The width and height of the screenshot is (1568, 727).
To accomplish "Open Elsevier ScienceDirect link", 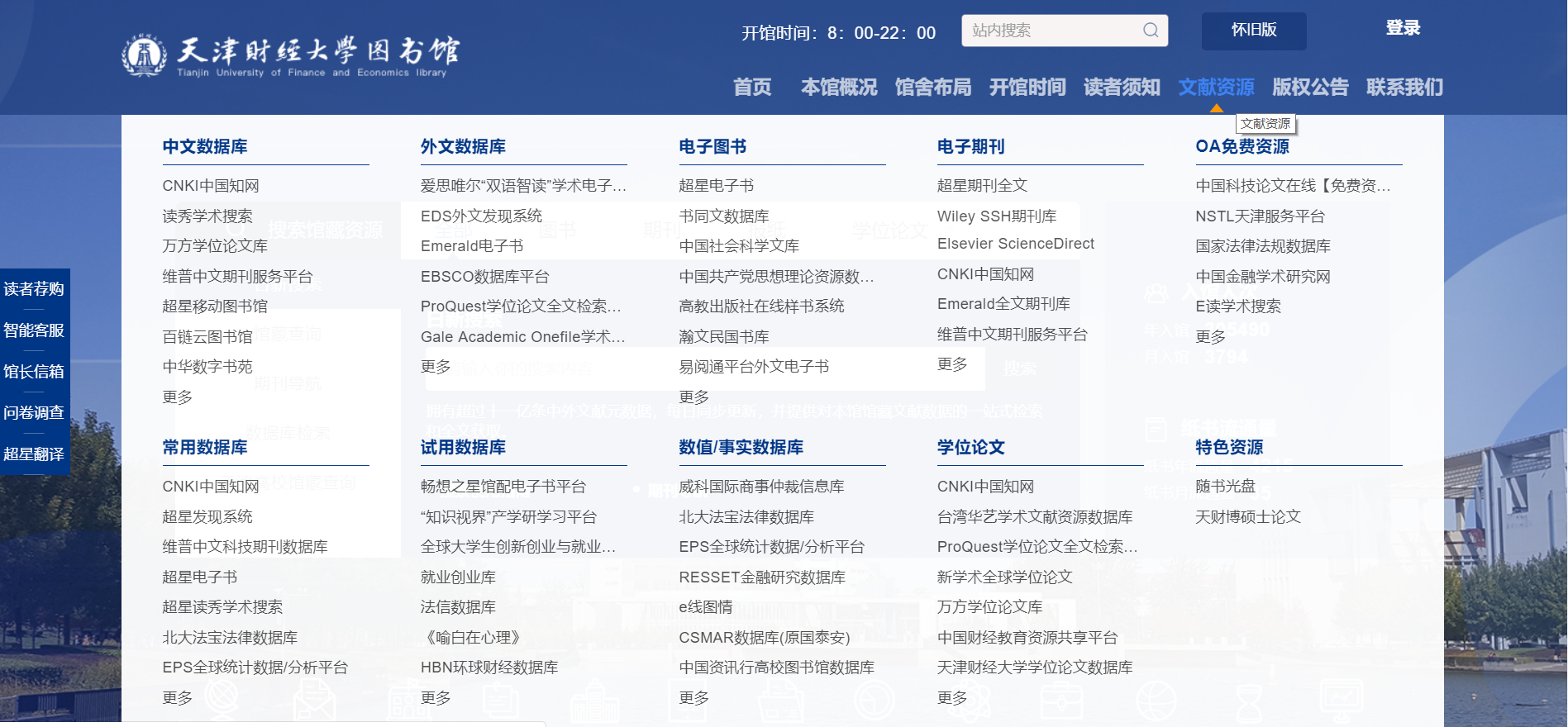I will 1016,244.
